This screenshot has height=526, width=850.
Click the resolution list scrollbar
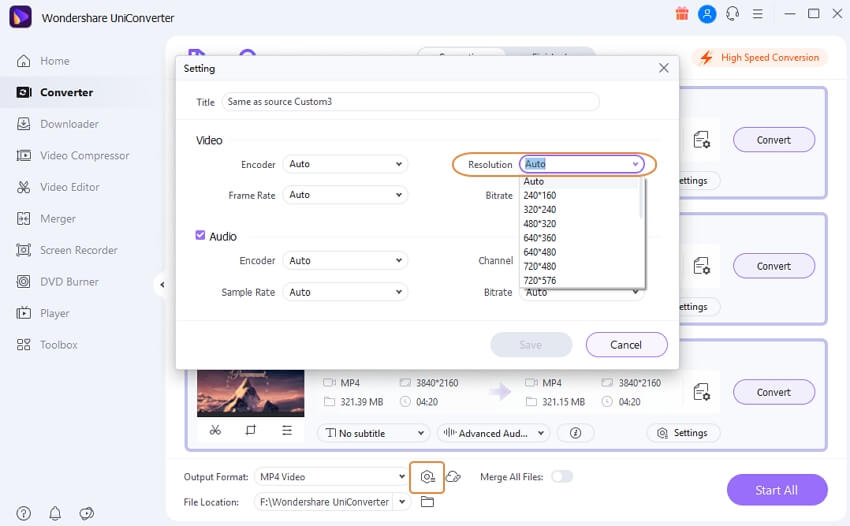[641, 198]
